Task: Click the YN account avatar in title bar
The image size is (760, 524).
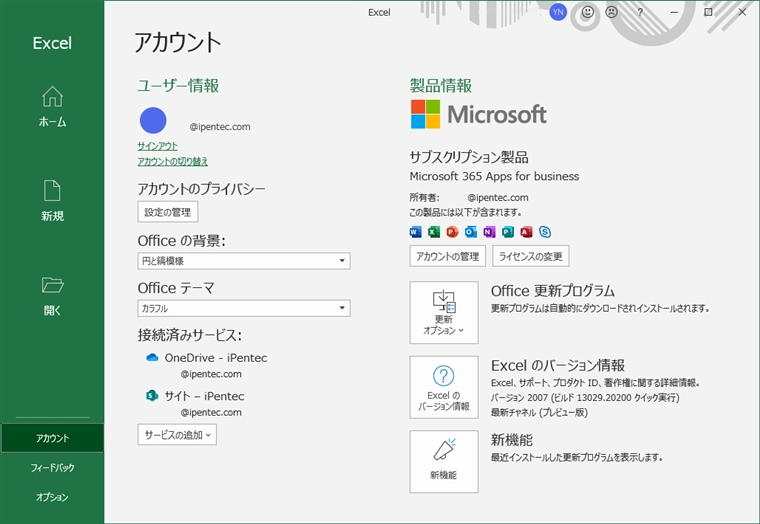Action: [558, 12]
